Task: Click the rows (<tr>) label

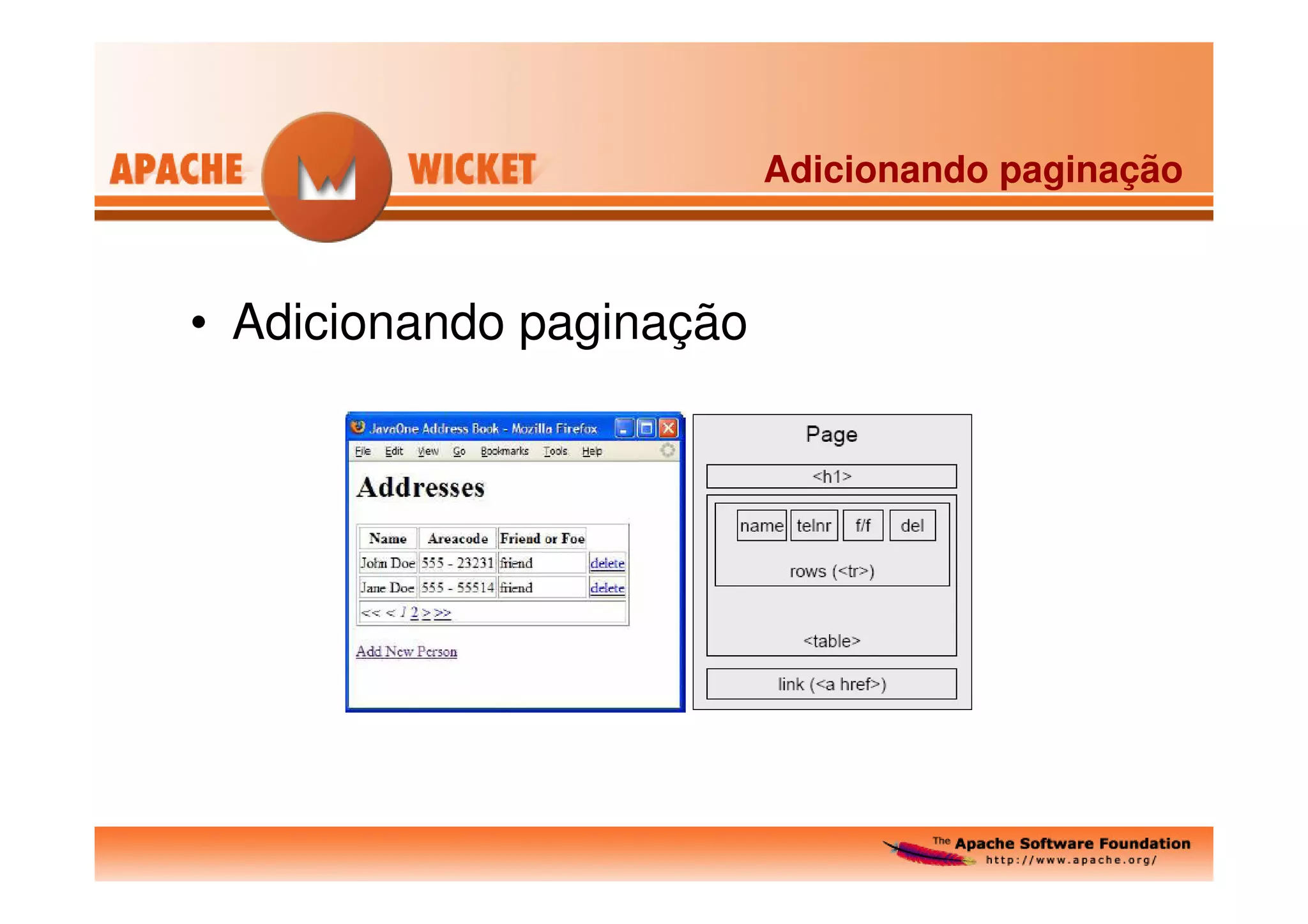Action: coord(832,571)
